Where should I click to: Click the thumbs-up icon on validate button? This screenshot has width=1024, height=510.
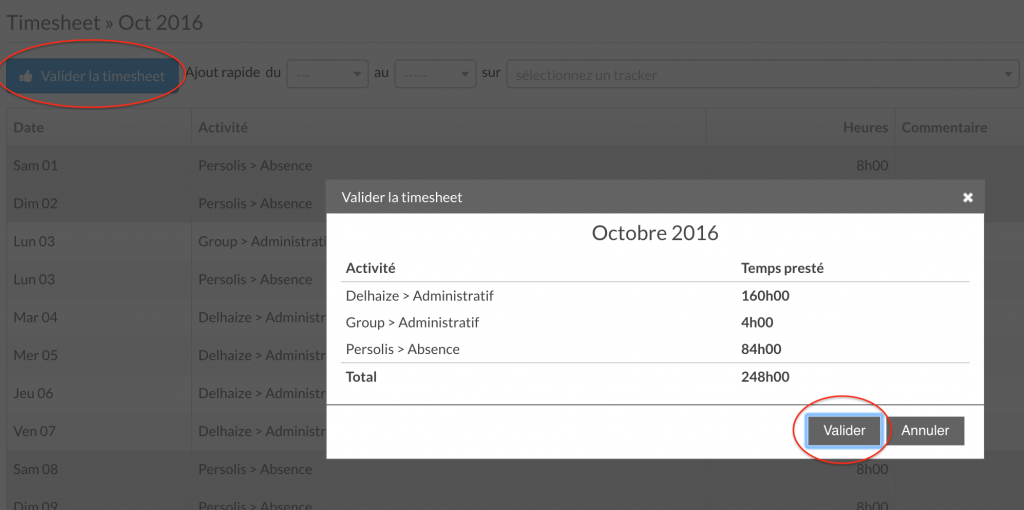(26, 76)
